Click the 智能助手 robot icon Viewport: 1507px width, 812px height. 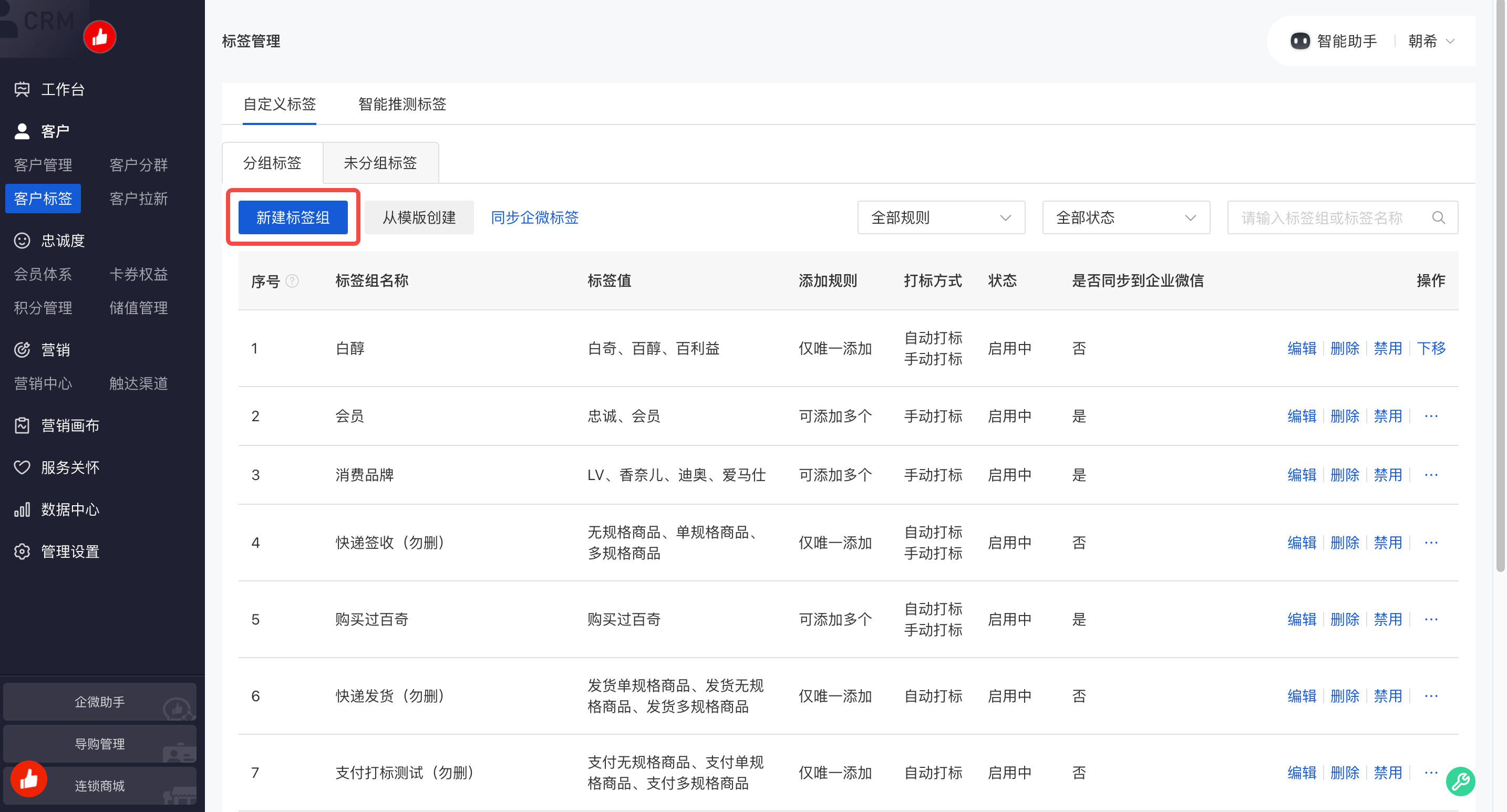(x=1300, y=41)
